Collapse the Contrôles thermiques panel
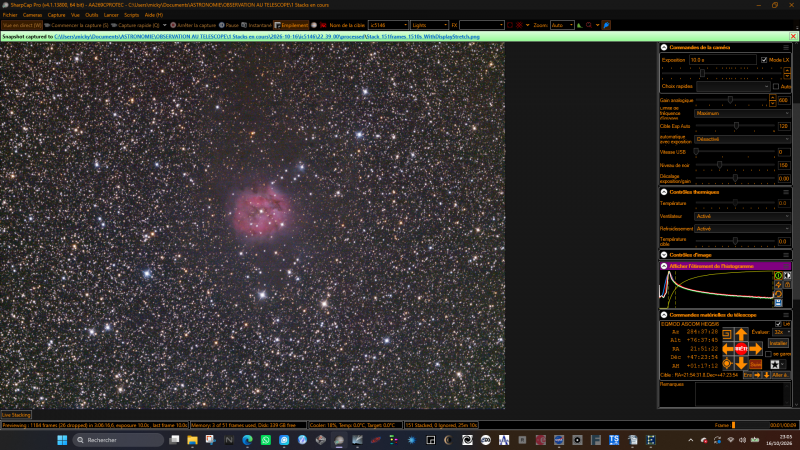The width and height of the screenshot is (800, 450). pos(664,192)
